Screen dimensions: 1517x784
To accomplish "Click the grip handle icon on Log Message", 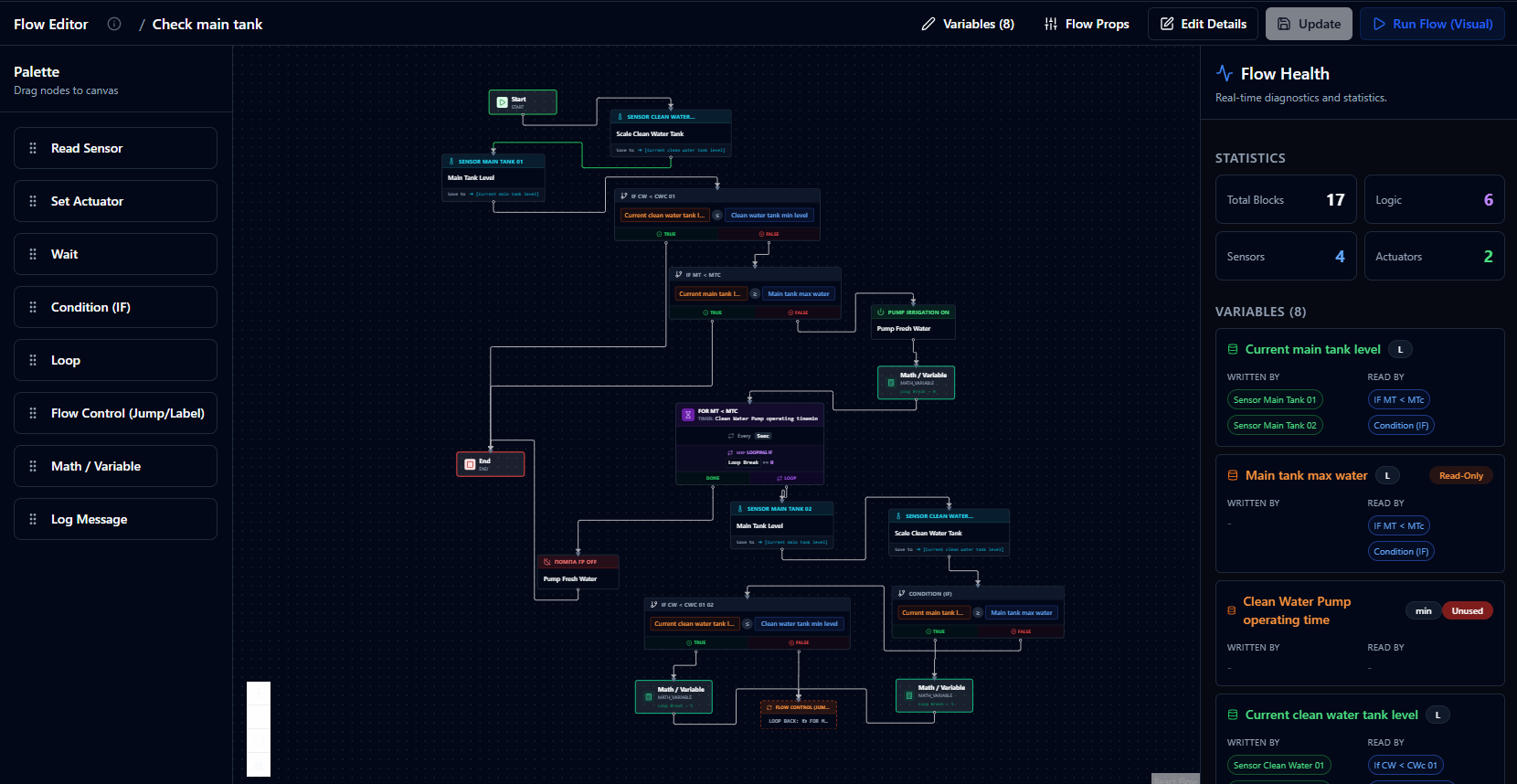I will pyautogui.click(x=33, y=519).
